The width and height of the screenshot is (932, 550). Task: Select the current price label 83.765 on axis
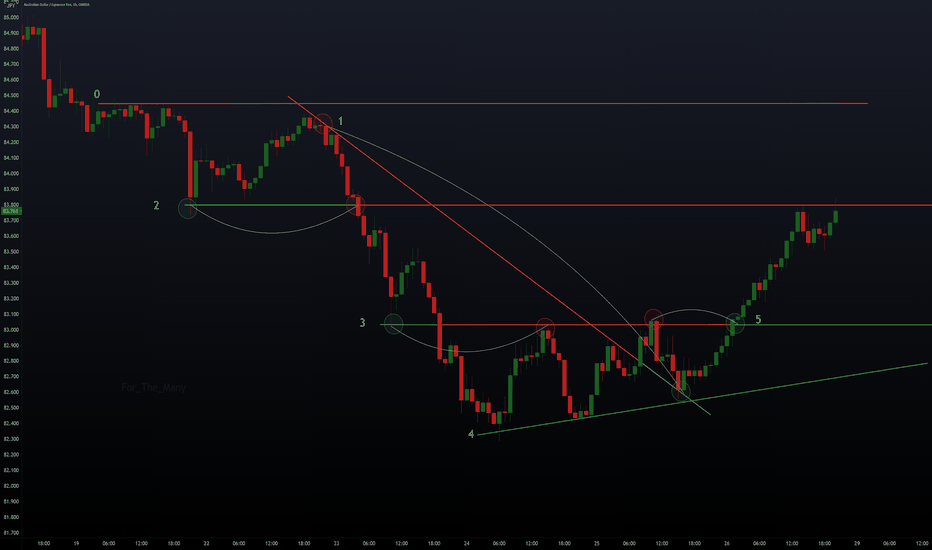point(11,211)
